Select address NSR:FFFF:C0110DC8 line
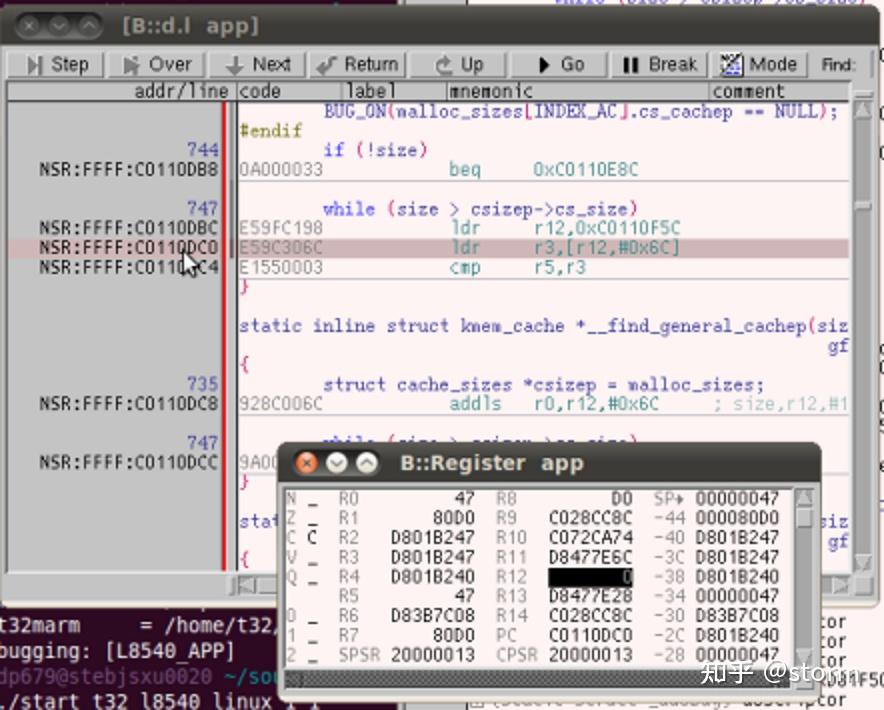 click(129, 404)
